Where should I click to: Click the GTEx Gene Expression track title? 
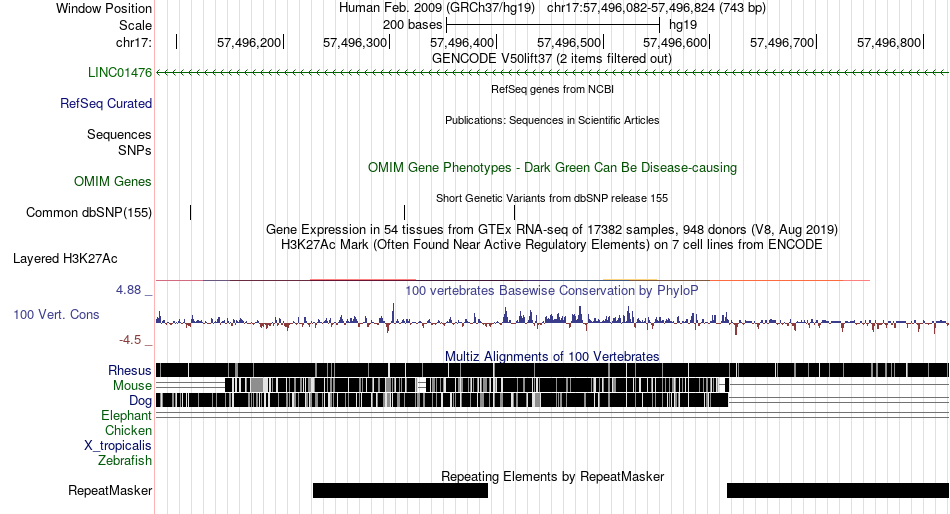point(552,230)
